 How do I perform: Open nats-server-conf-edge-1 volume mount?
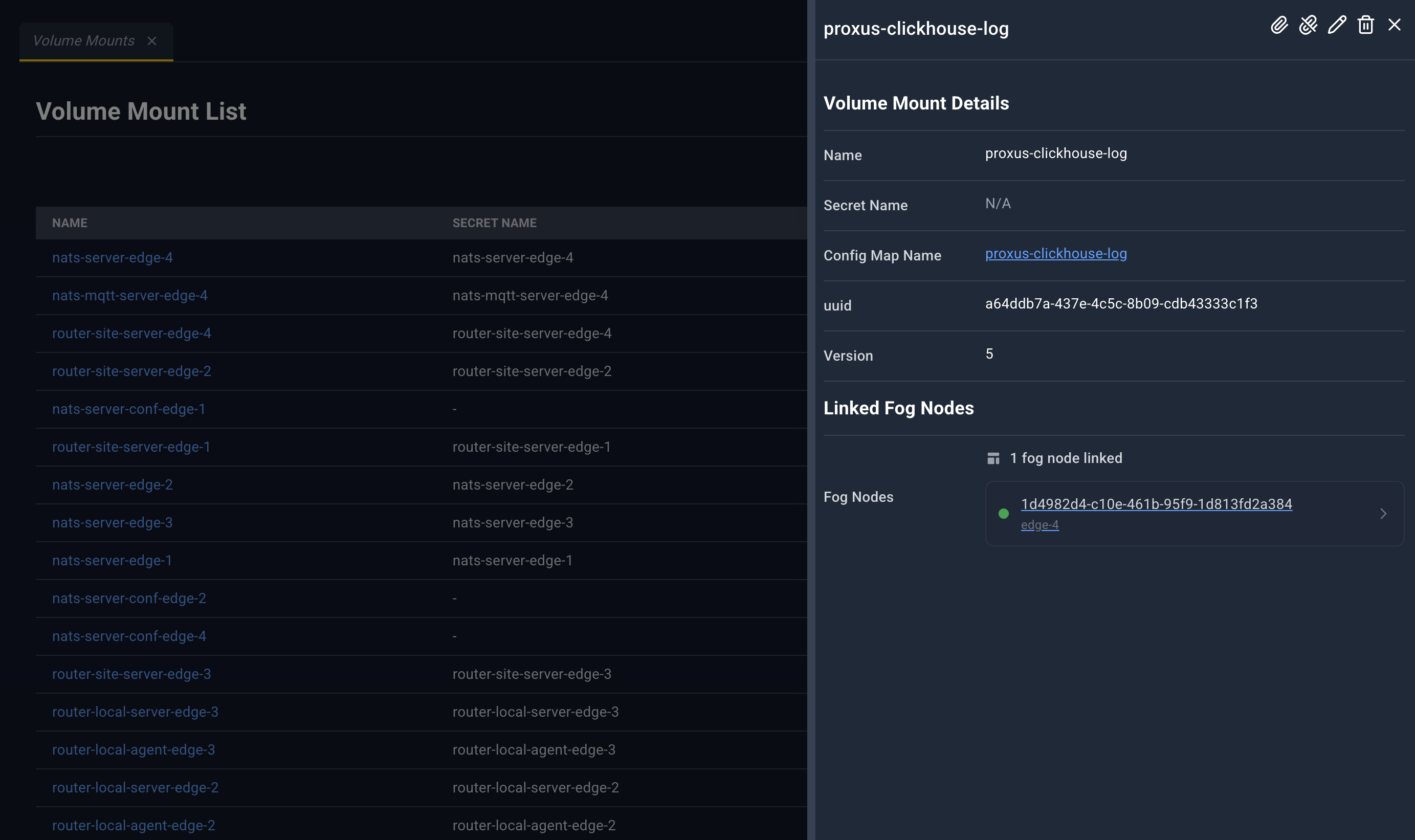click(128, 409)
